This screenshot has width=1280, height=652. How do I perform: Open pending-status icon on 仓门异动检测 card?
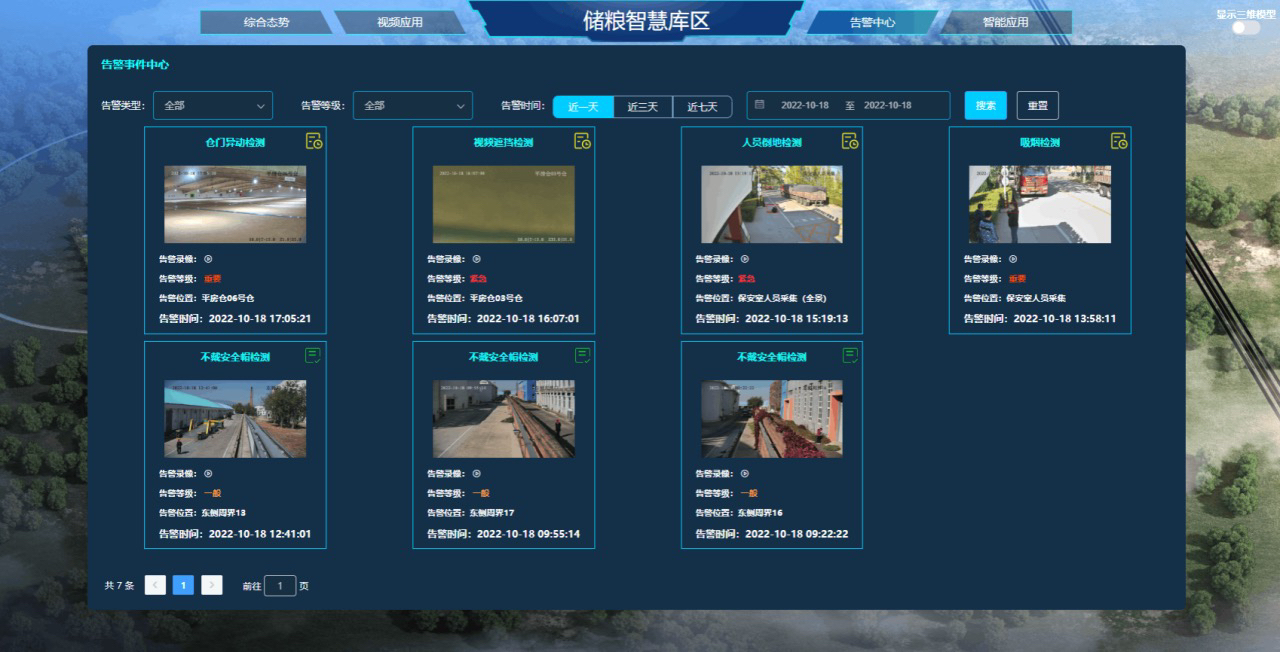point(314,141)
